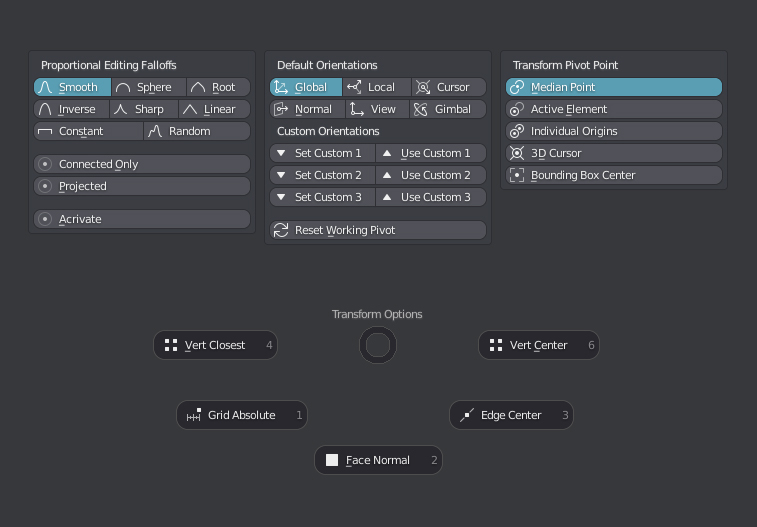The width and height of the screenshot is (757, 527).
Task: Choose Edge Center pie option
Action: [x=511, y=415]
